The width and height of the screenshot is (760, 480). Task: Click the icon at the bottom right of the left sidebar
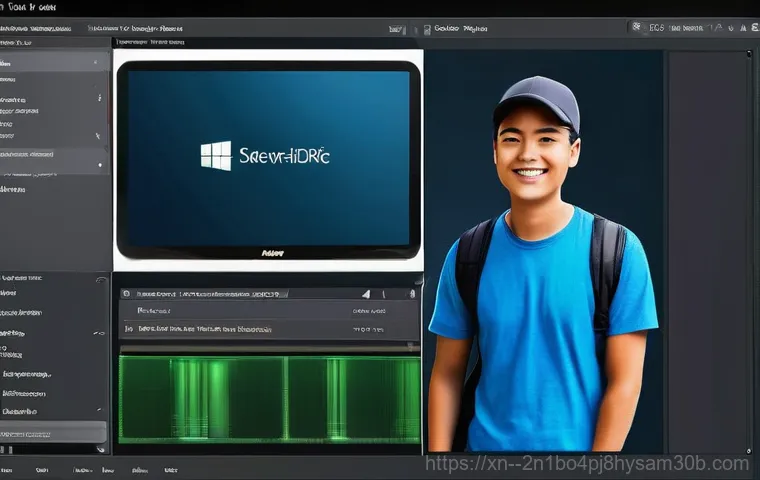click(x=99, y=451)
